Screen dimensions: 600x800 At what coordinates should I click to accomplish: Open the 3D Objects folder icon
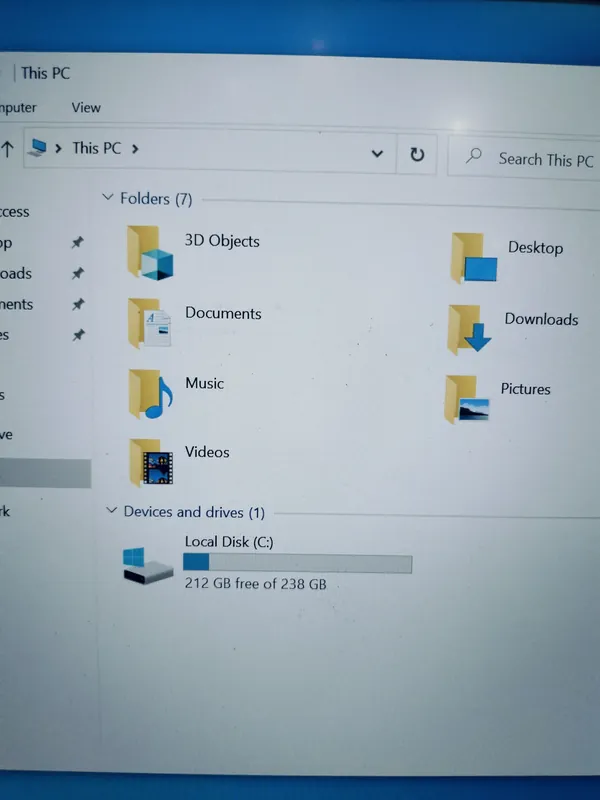[151, 252]
